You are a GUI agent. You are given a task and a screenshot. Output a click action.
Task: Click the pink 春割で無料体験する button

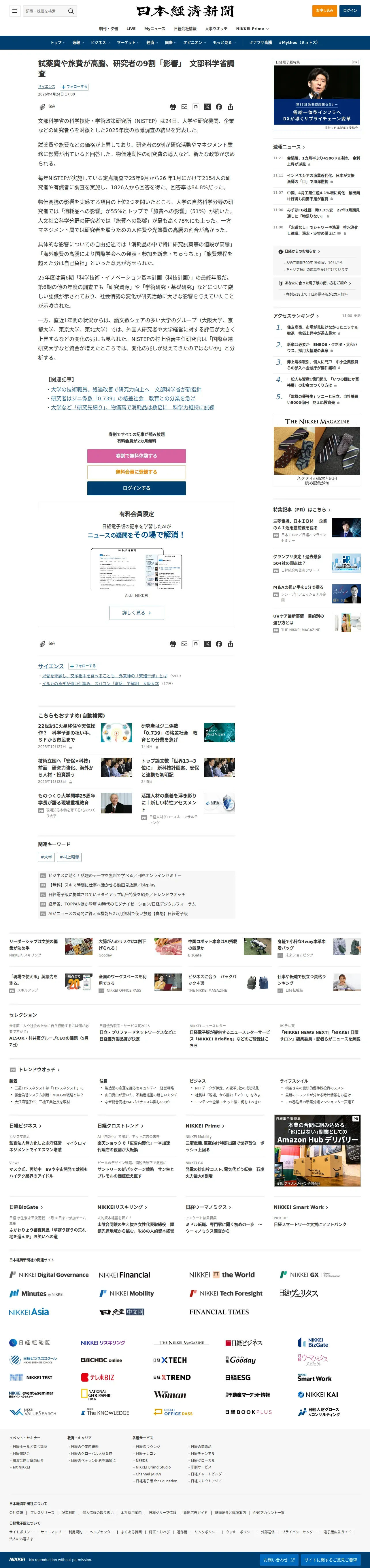(x=136, y=456)
